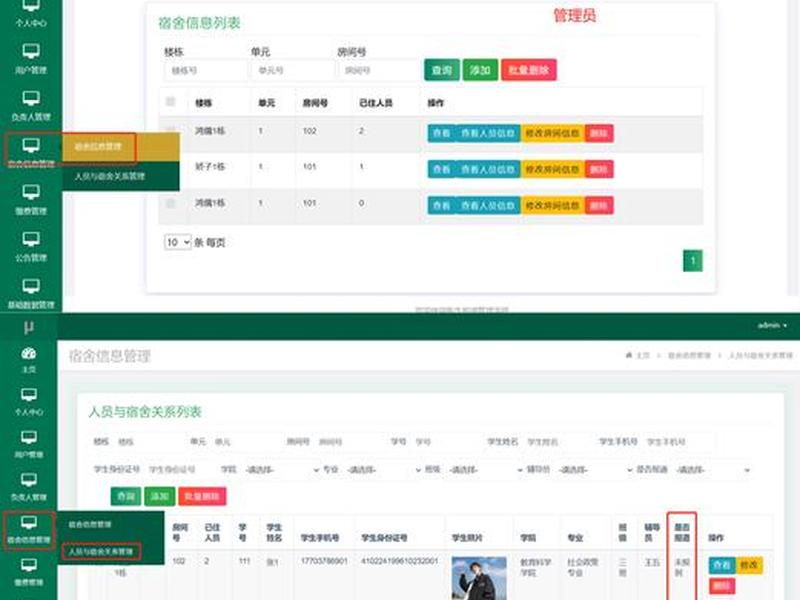Click yellow 修改 button in student row
800x600 pixels.
point(748,565)
